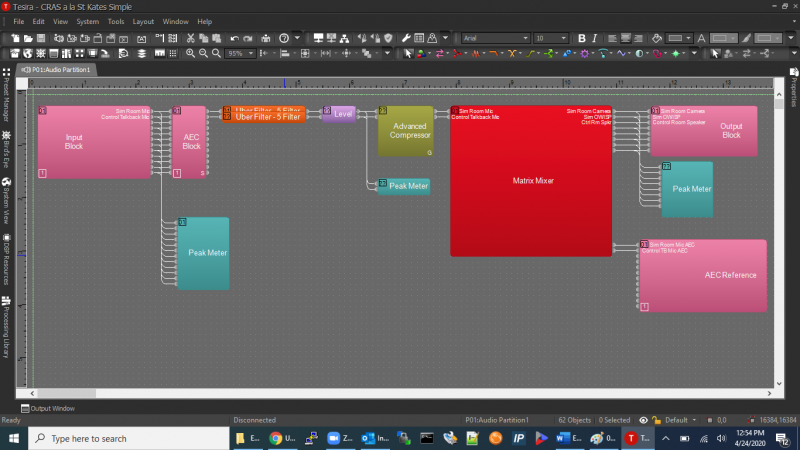
Task: Open the View menu
Action: click(60, 21)
